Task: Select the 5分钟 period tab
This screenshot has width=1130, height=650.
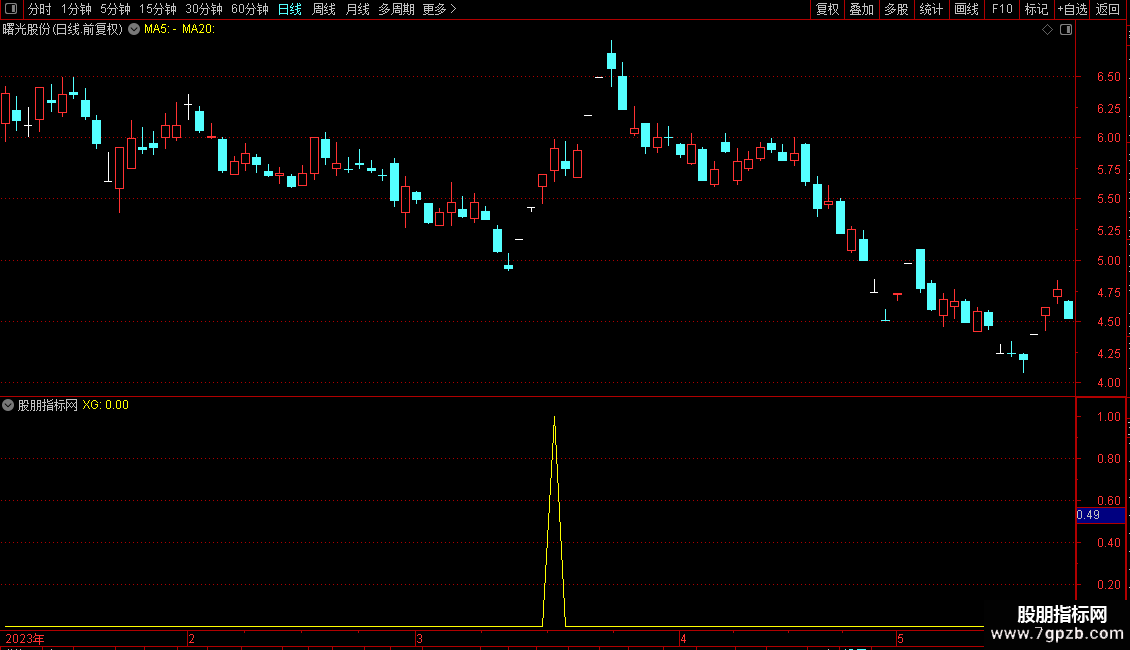Action: 115,9
